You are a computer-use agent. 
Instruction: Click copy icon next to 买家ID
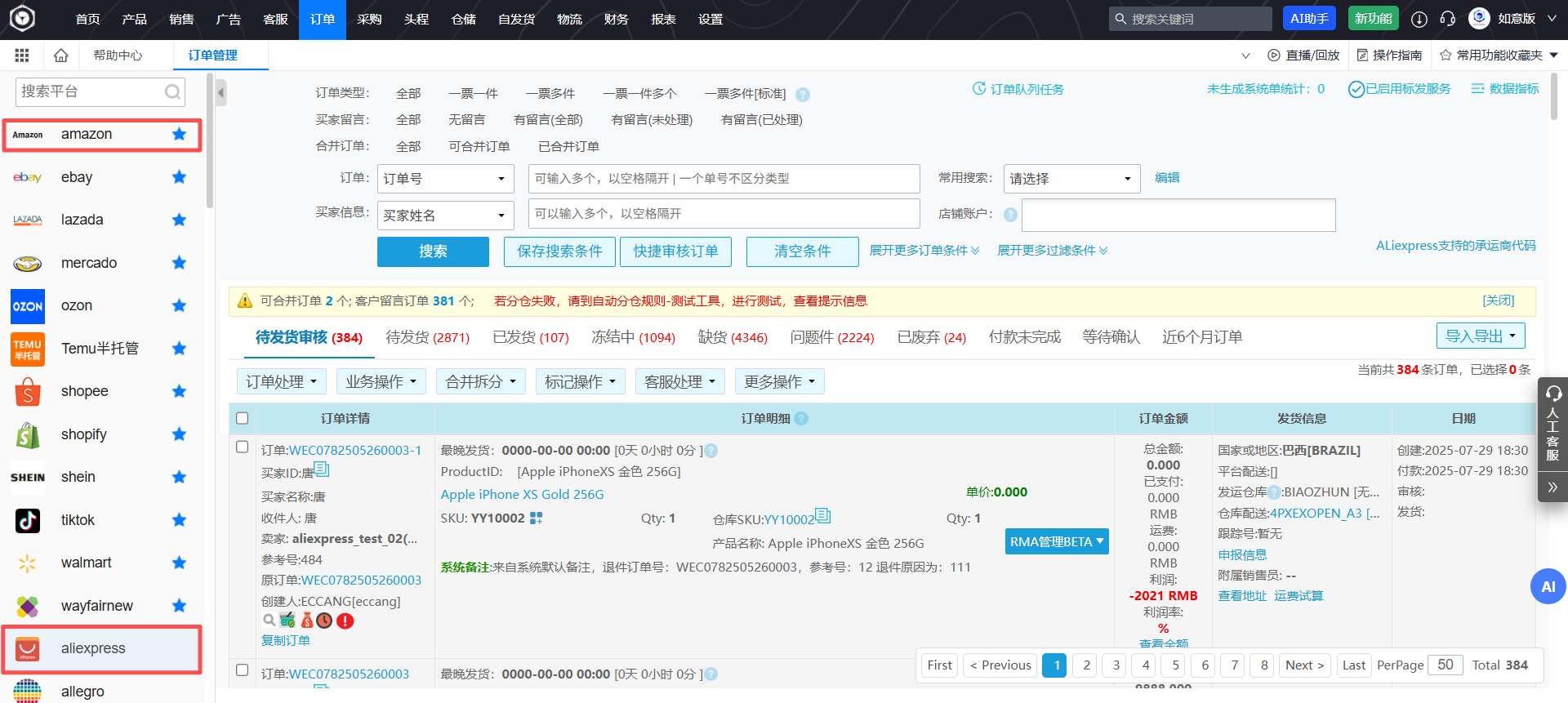tap(322, 469)
